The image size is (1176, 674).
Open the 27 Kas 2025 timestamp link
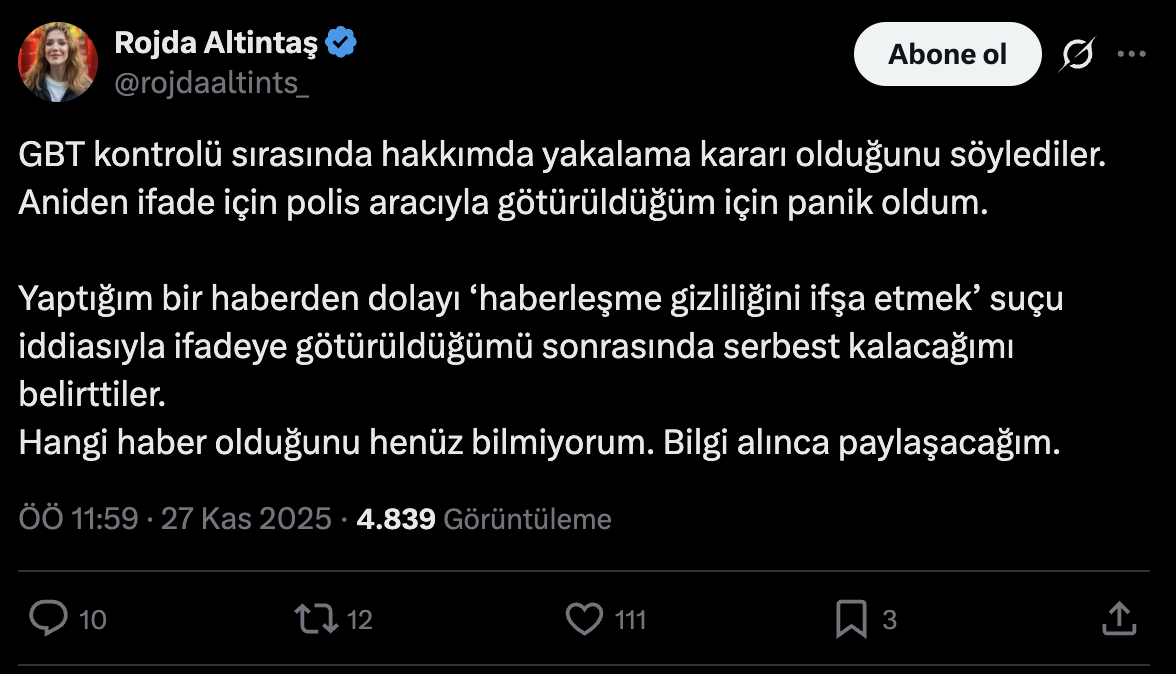click(243, 519)
